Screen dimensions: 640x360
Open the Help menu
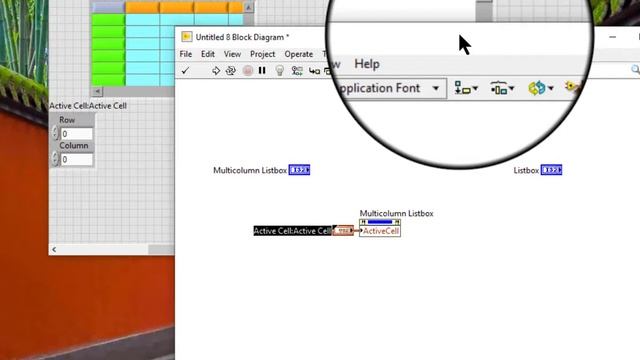[x=367, y=64]
